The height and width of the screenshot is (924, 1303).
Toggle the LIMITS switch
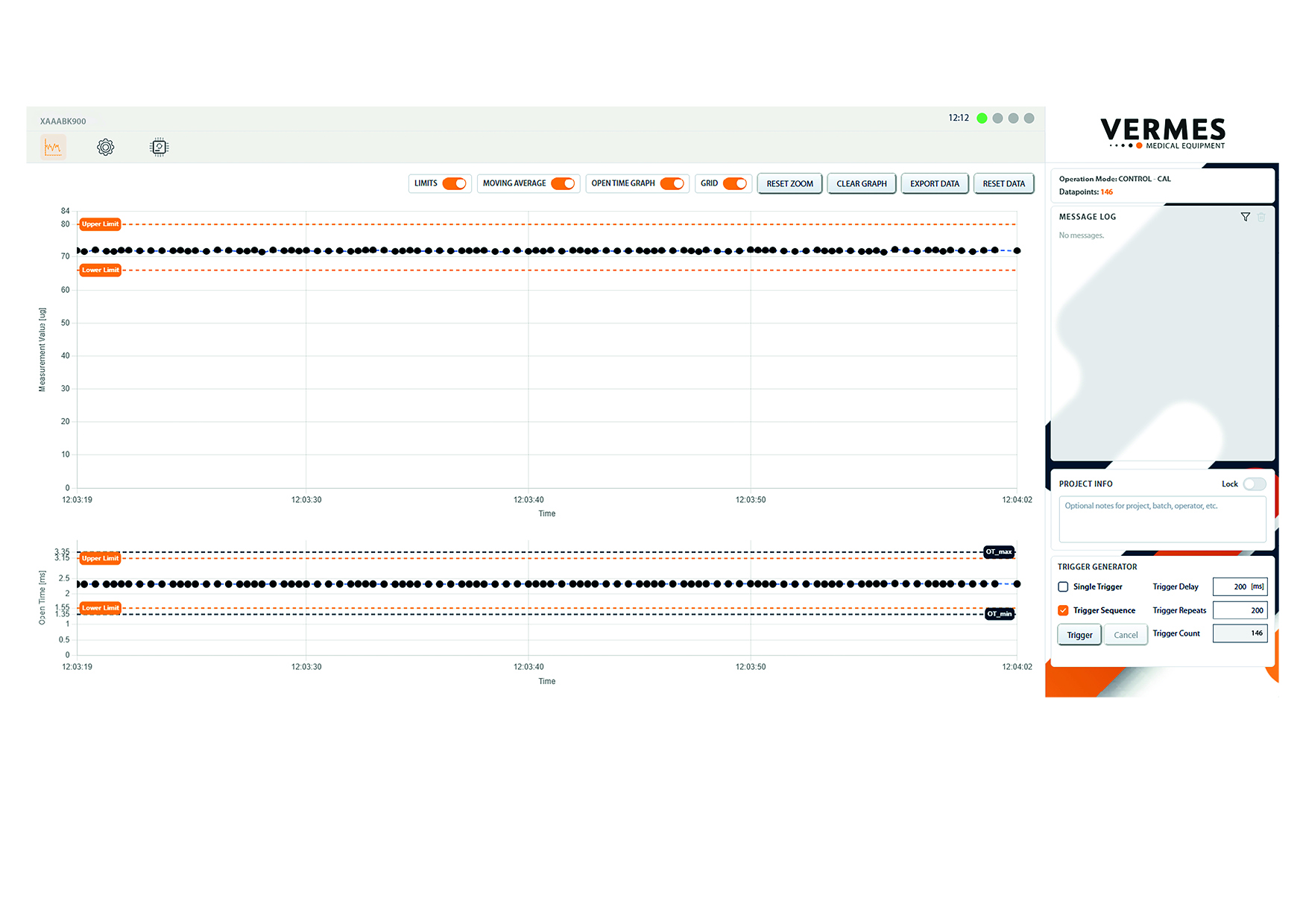pos(454,183)
